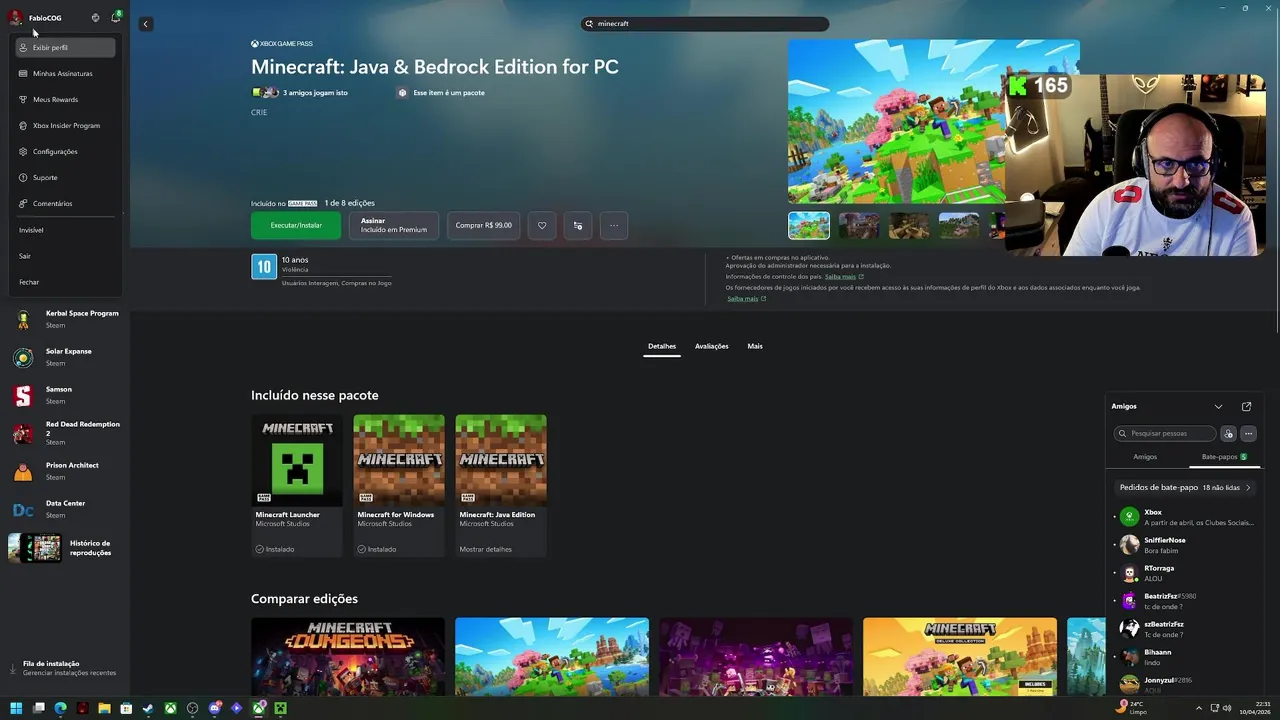Open Xbox Insider Program menu item
Viewport: 1280px width, 720px height.
pos(65,126)
